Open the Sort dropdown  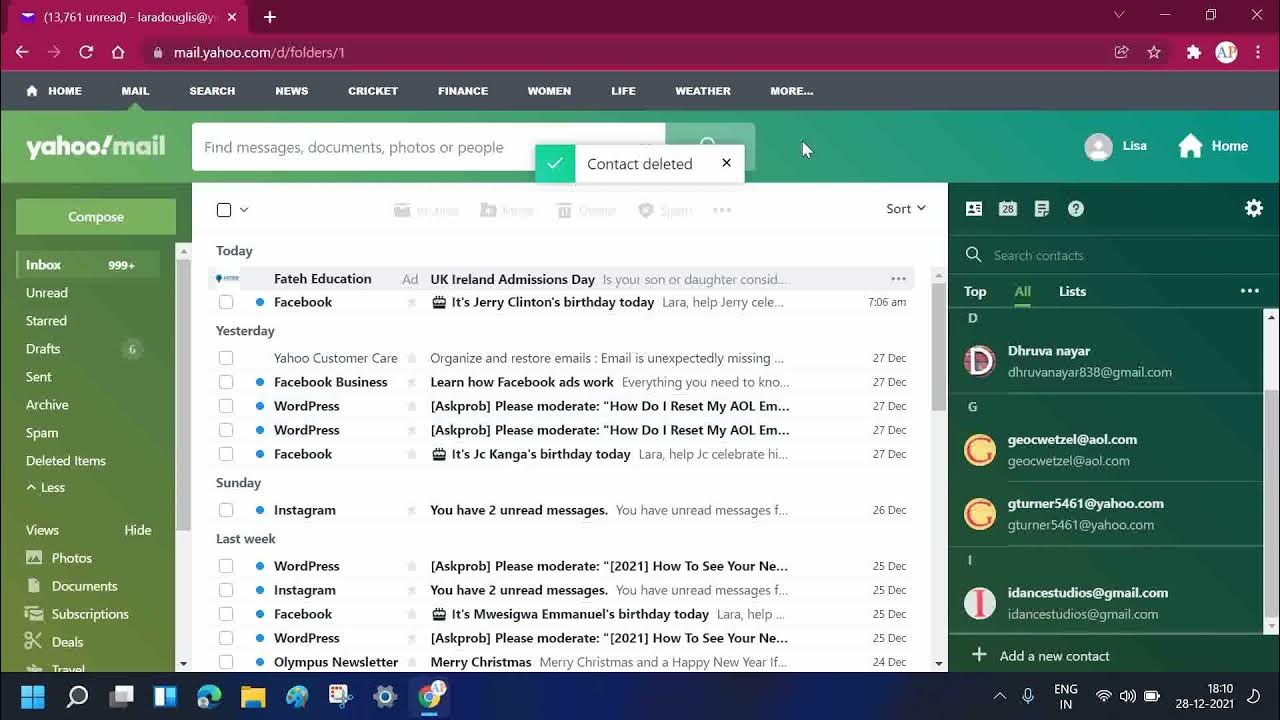(x=906, y=209)
